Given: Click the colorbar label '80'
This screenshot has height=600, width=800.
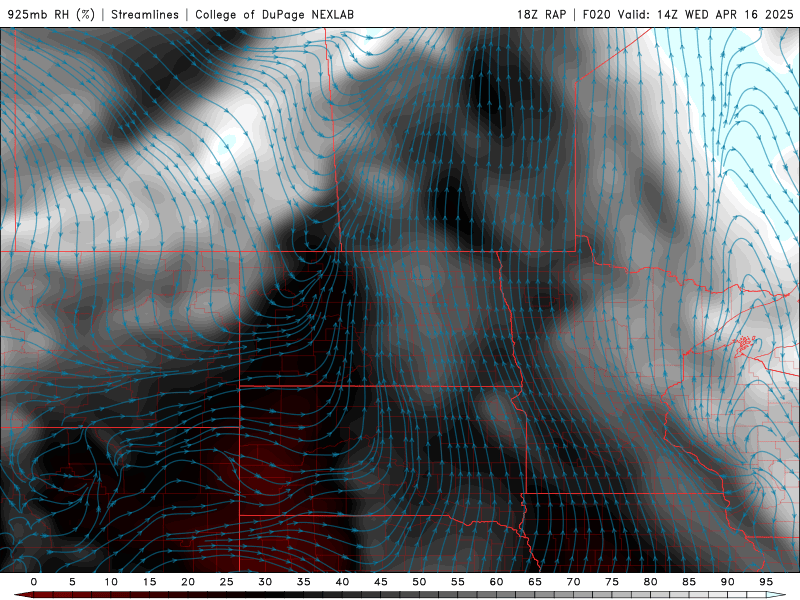Looking at the screenshot, I should pos(650,582).
